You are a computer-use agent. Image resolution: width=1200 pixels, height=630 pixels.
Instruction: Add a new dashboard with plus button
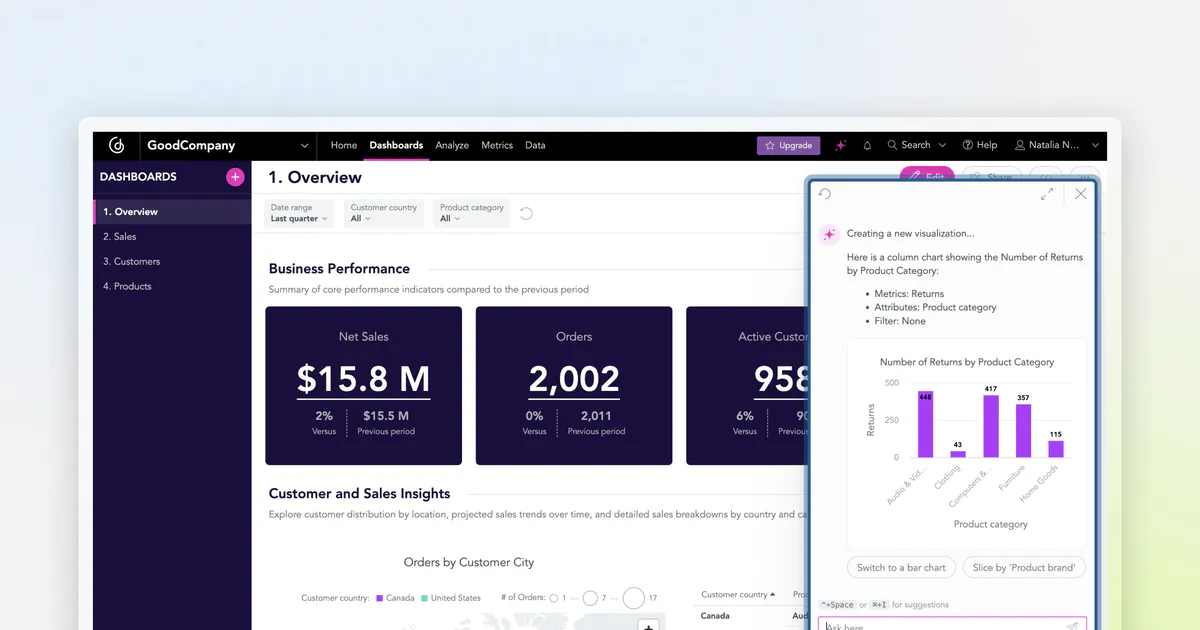coord(235,177)
